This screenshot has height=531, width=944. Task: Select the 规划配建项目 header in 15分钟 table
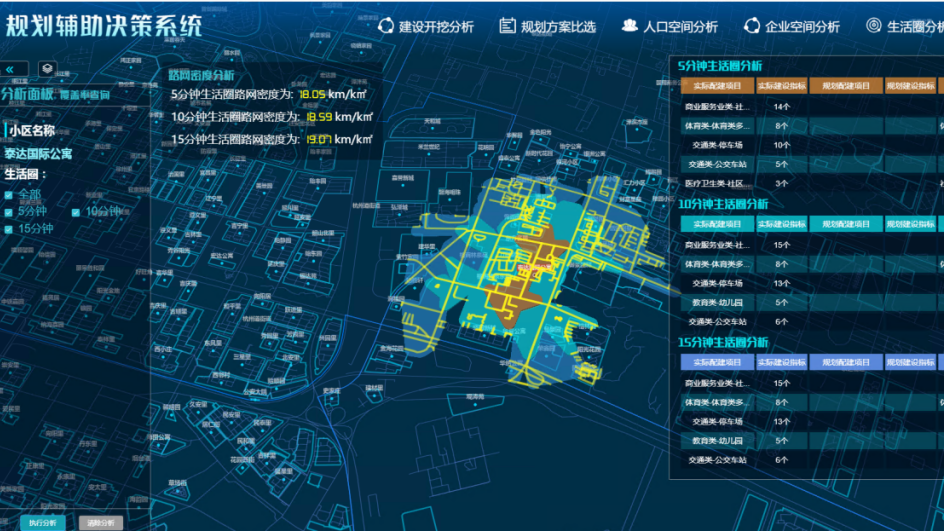(x=844, y=362)
